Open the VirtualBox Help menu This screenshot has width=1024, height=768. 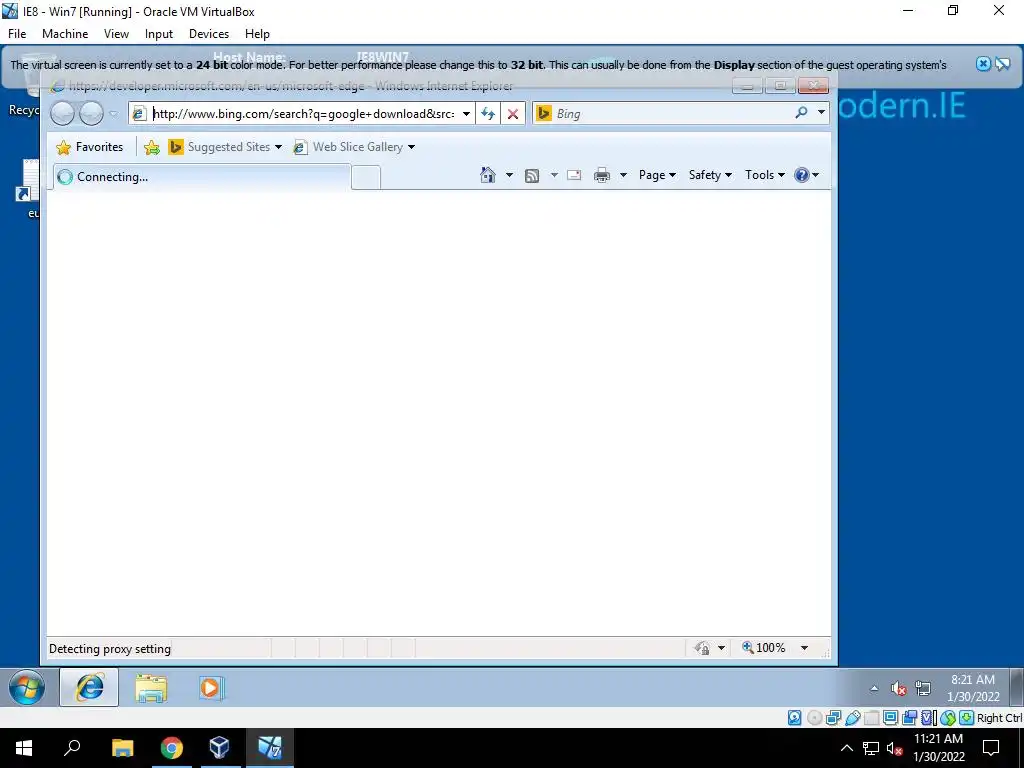(x=257, y=34)
